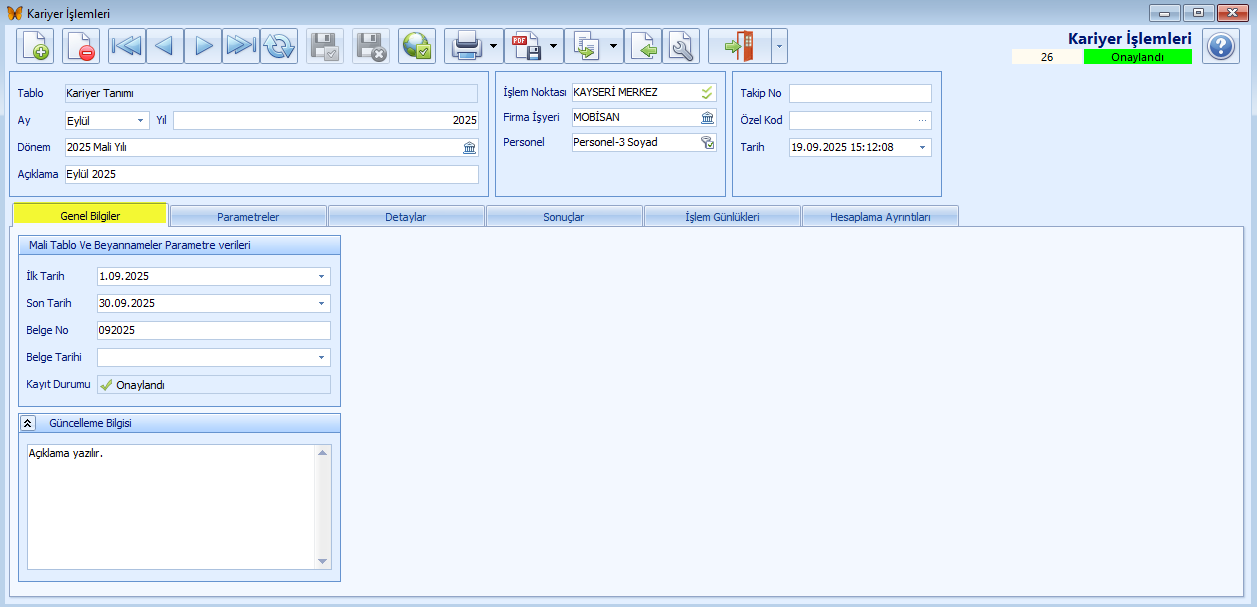Click the new record icon with green plus
The image size is (1257, 607).
pyautogui.click(x=35, y=46)
